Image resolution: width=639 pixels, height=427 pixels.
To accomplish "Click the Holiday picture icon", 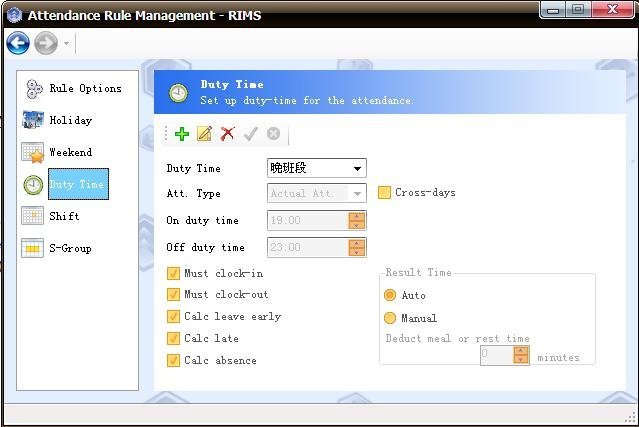I will click(x=33, y=120).
